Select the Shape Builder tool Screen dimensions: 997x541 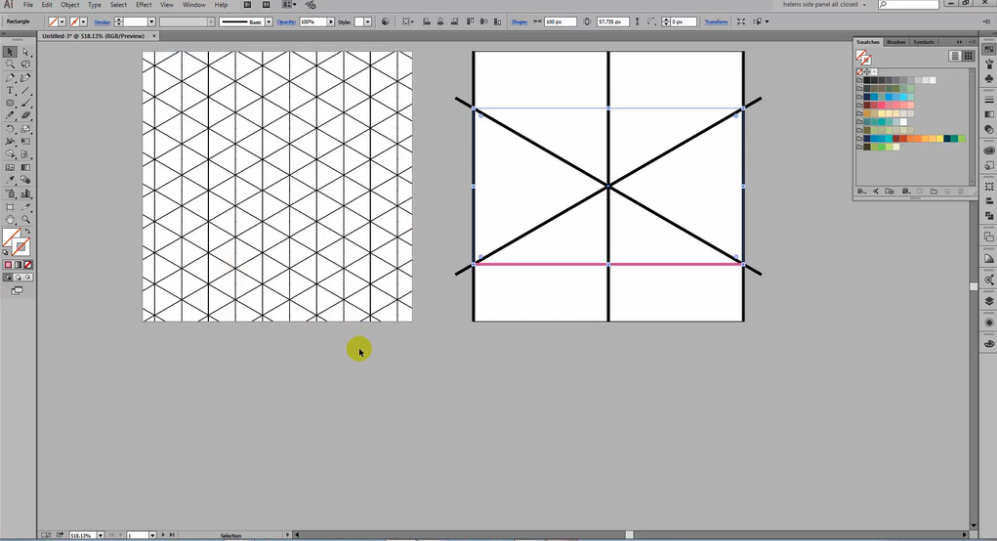10,154
